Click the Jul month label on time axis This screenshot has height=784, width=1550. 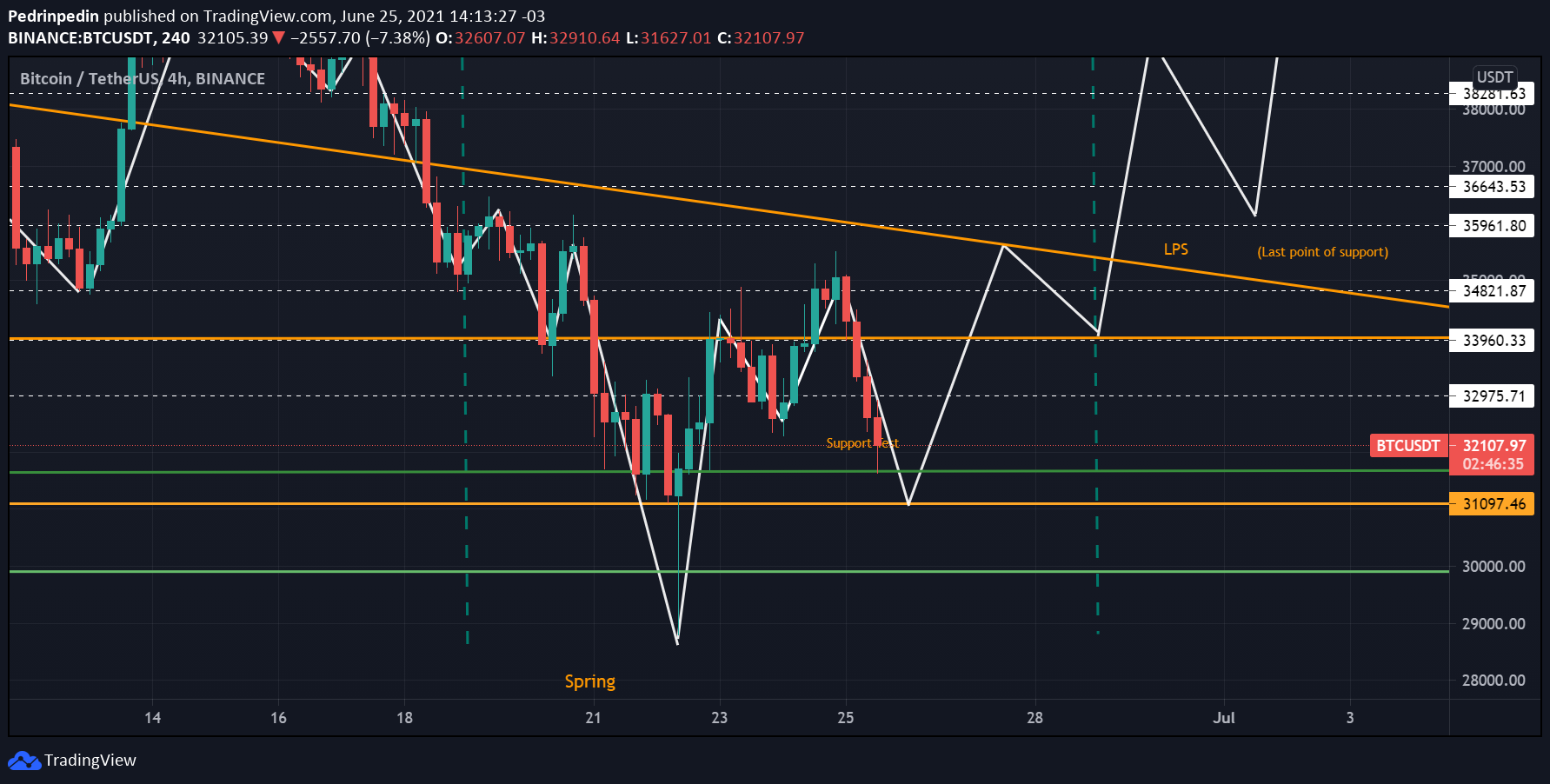click(1224, 718)
